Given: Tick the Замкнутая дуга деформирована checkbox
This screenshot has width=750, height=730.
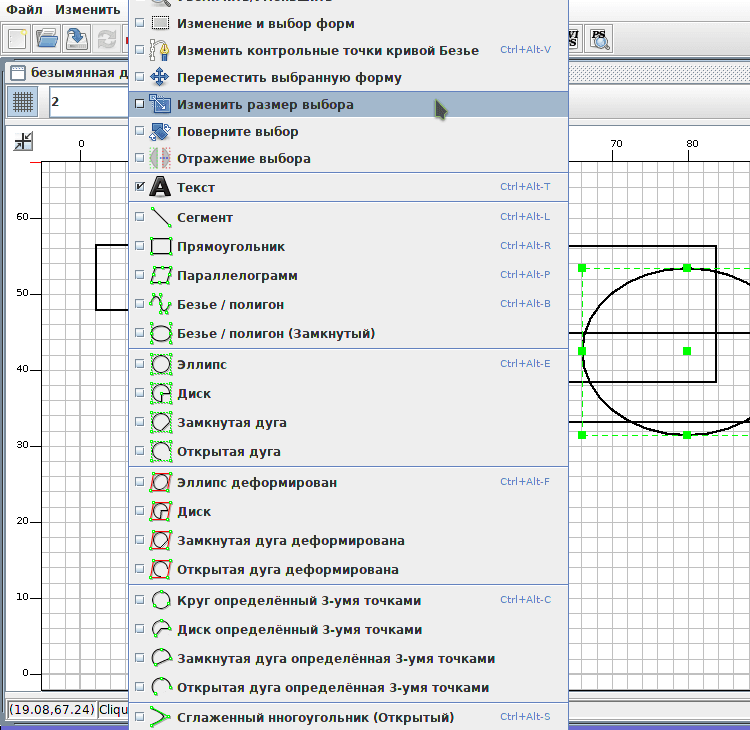Looking at the screenshot, I should point(140,540).
